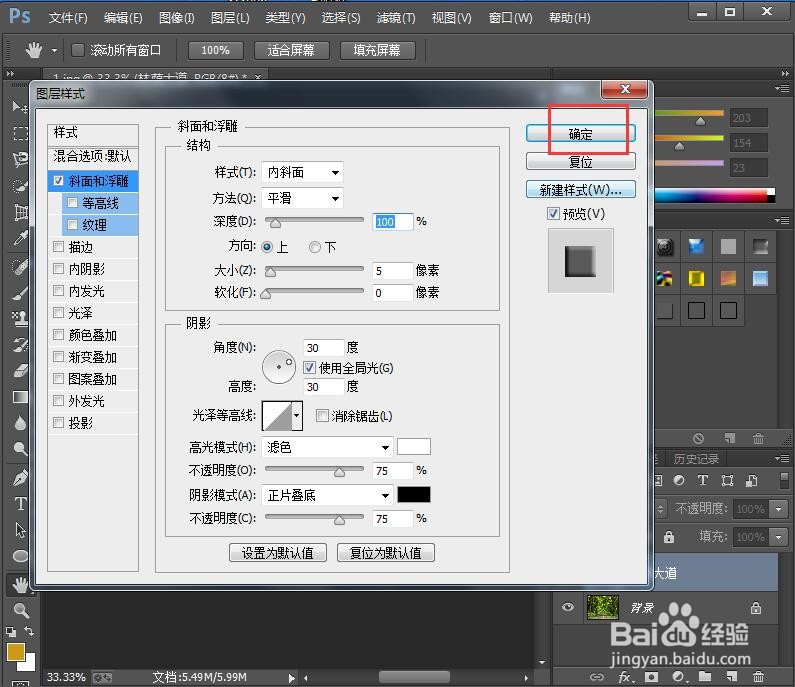The height and width of the screenshot is (687, 795).
Task: Open the Filter (滤镜) menu
Action: (396, 18)
